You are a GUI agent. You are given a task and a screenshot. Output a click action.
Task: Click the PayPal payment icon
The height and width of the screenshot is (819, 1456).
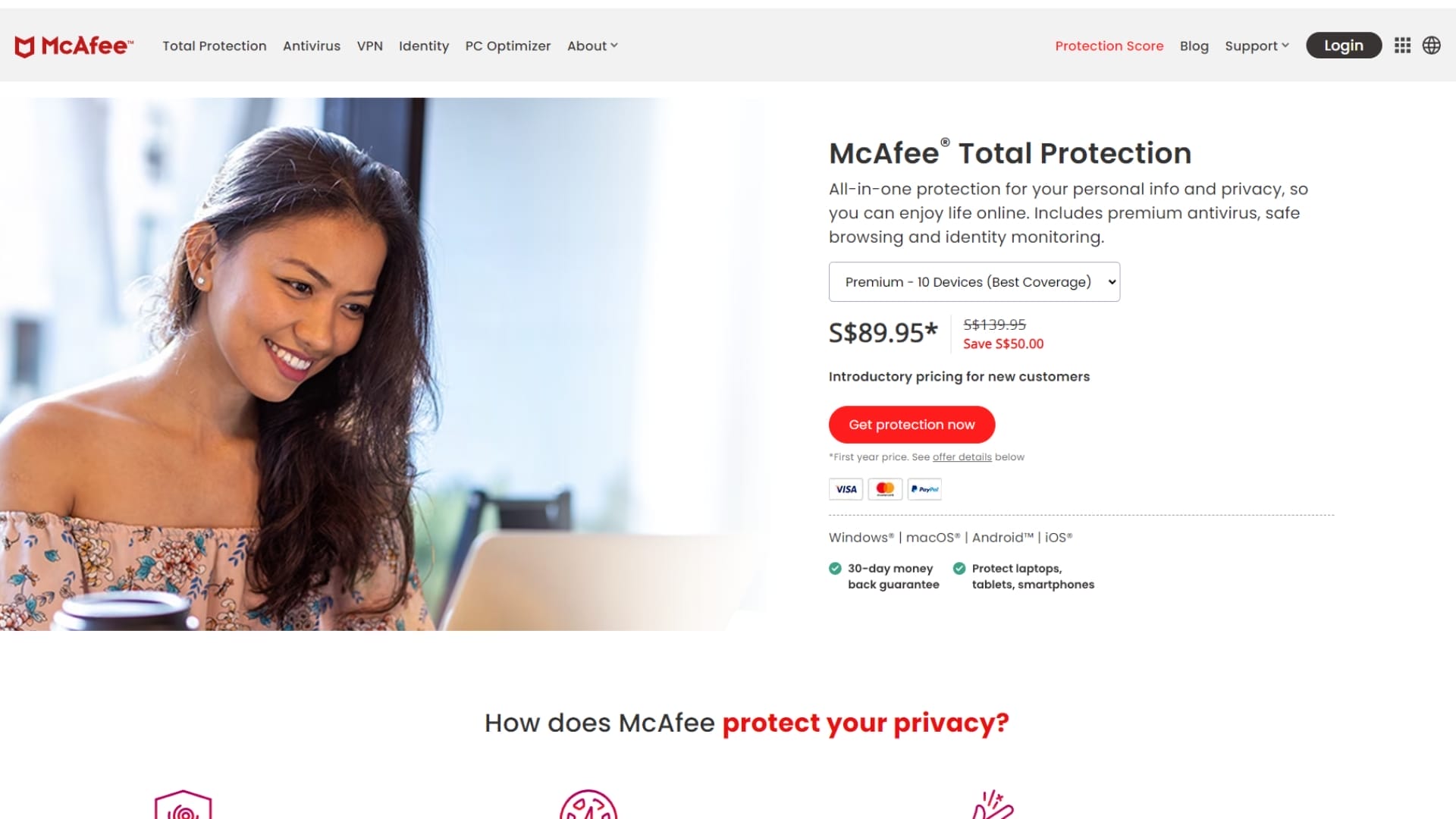[x=924, y=489]
